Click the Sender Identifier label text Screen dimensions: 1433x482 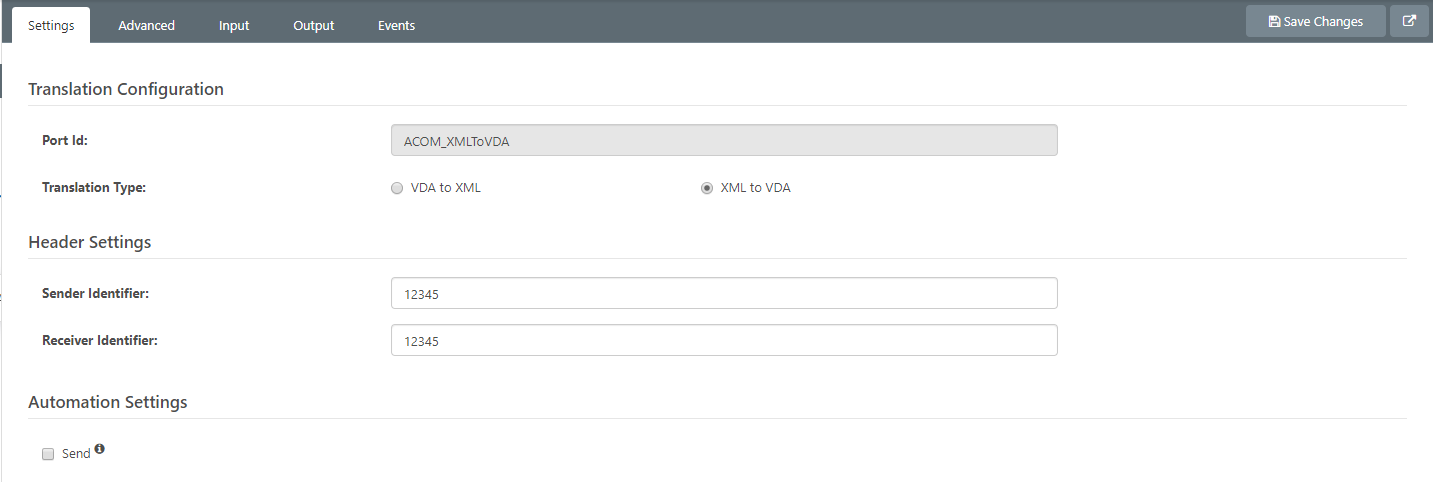(x=95, y=293)
